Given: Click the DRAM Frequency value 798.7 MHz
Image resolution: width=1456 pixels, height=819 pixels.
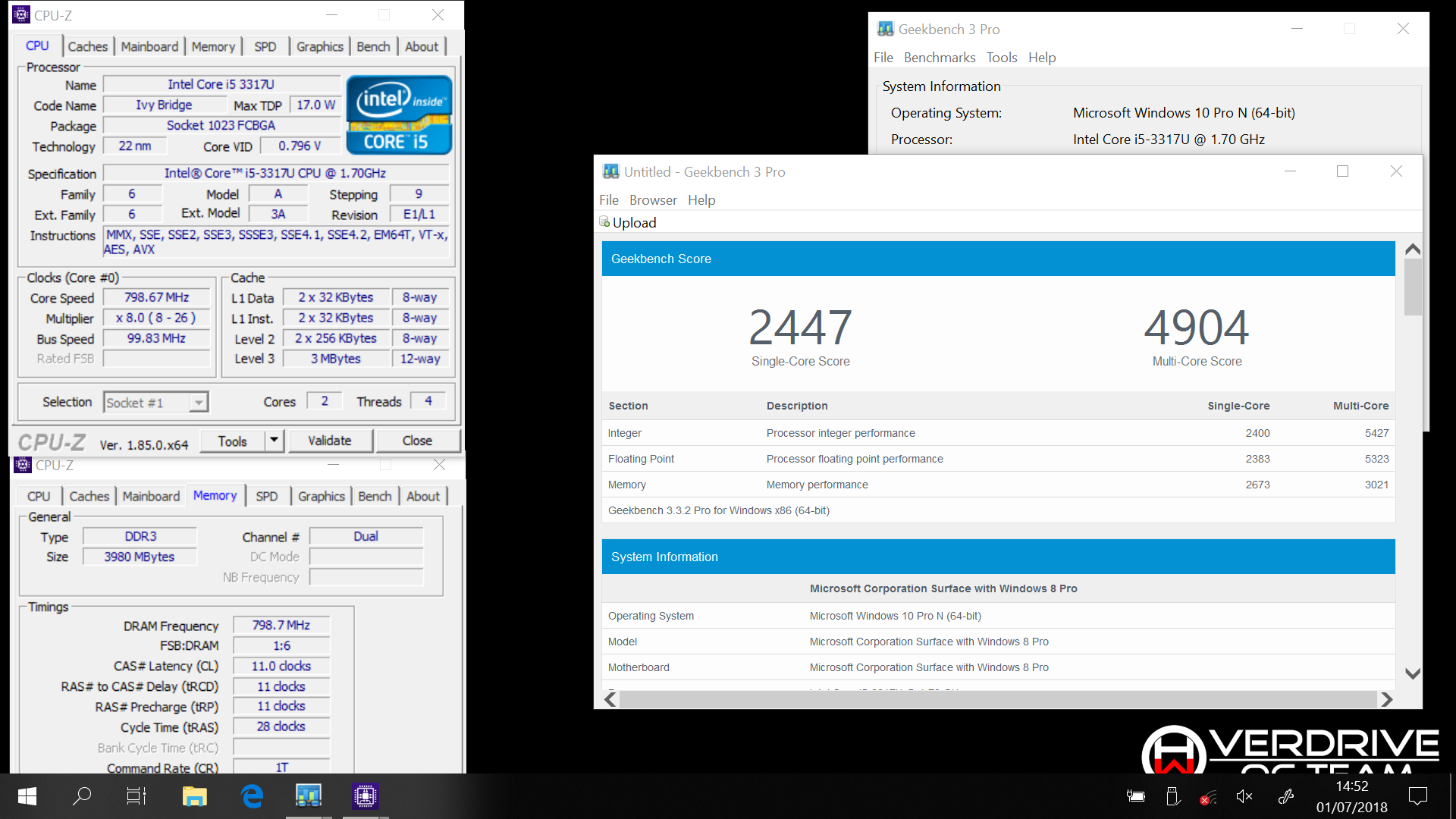Looking at the screenshot, I should (281, 626).
